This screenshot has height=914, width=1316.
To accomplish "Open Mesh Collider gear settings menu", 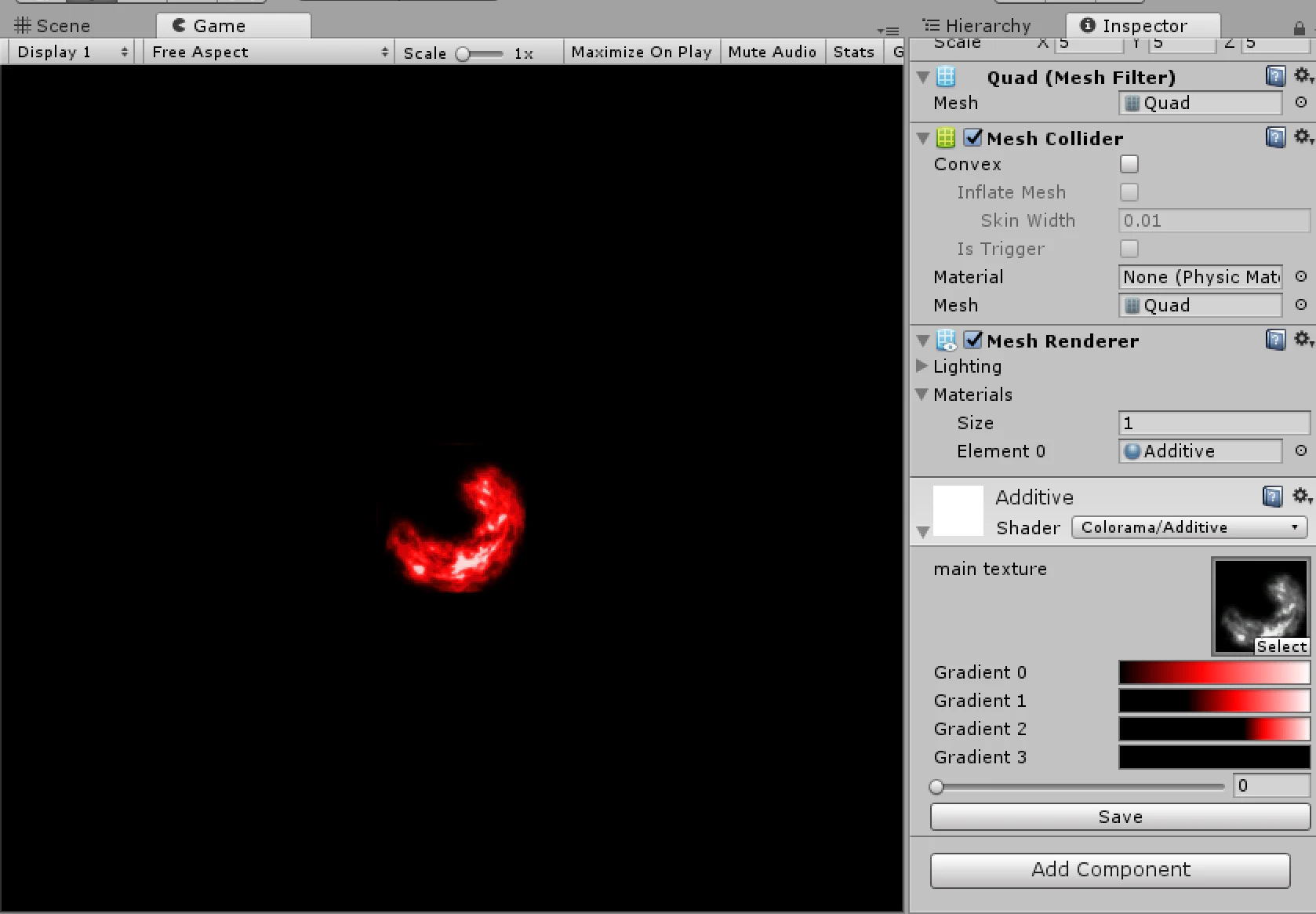I will pyautogui.click(x=1303, y=137).
